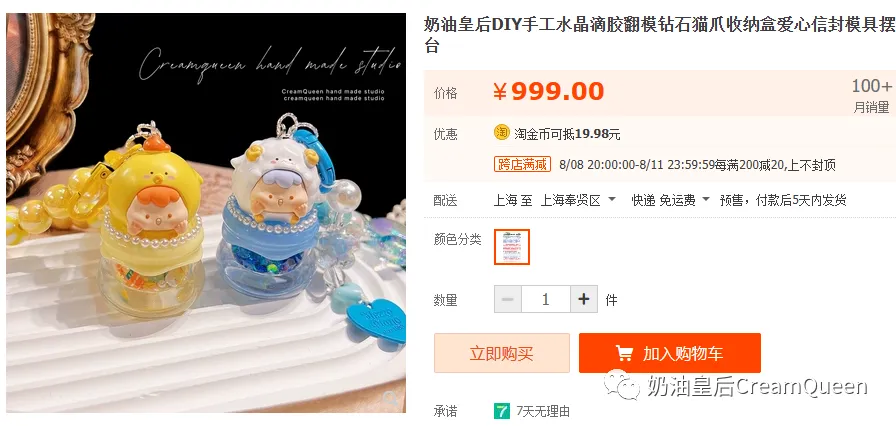
Task: Click the WeChat logo in watermark
Action: click(623, 385)
